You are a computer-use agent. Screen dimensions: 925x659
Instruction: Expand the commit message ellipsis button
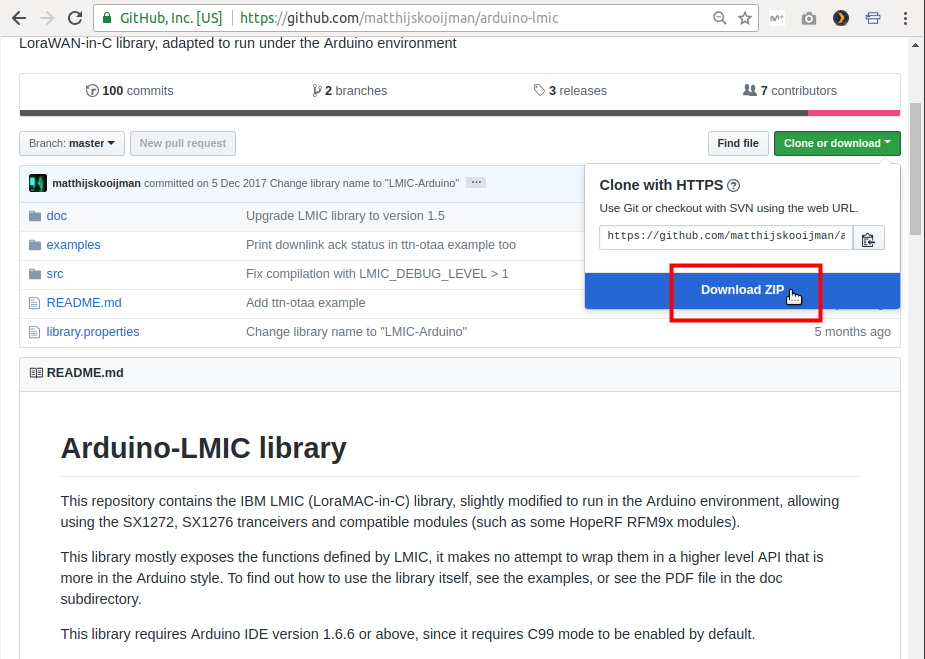click(476, 182)
